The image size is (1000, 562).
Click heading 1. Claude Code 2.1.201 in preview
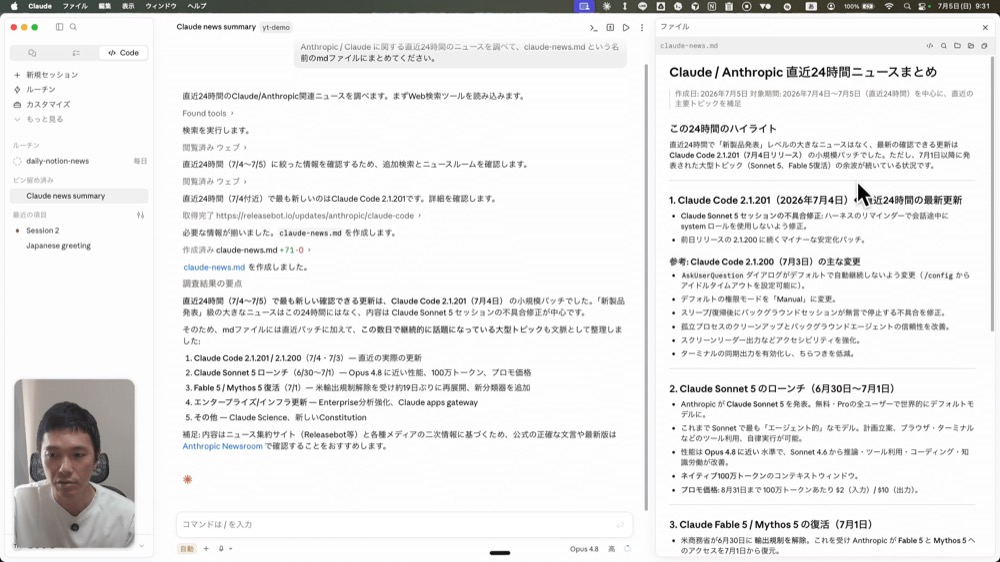[816, 200]
